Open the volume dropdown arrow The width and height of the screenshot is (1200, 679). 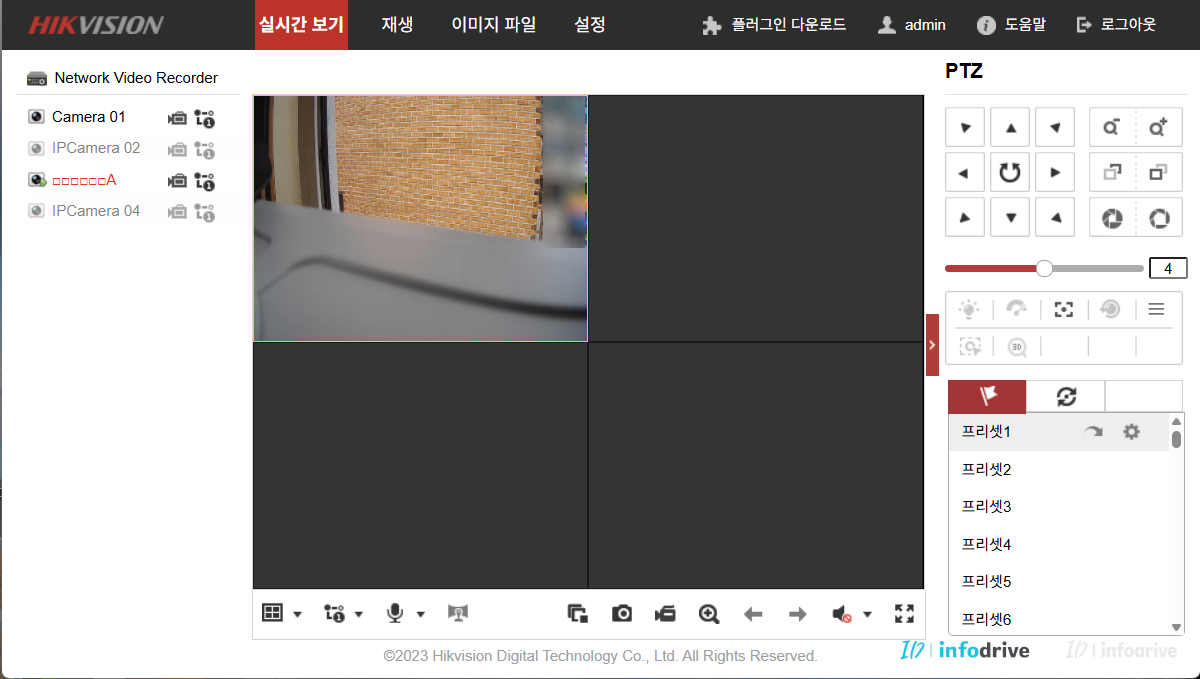click(868, 614)
